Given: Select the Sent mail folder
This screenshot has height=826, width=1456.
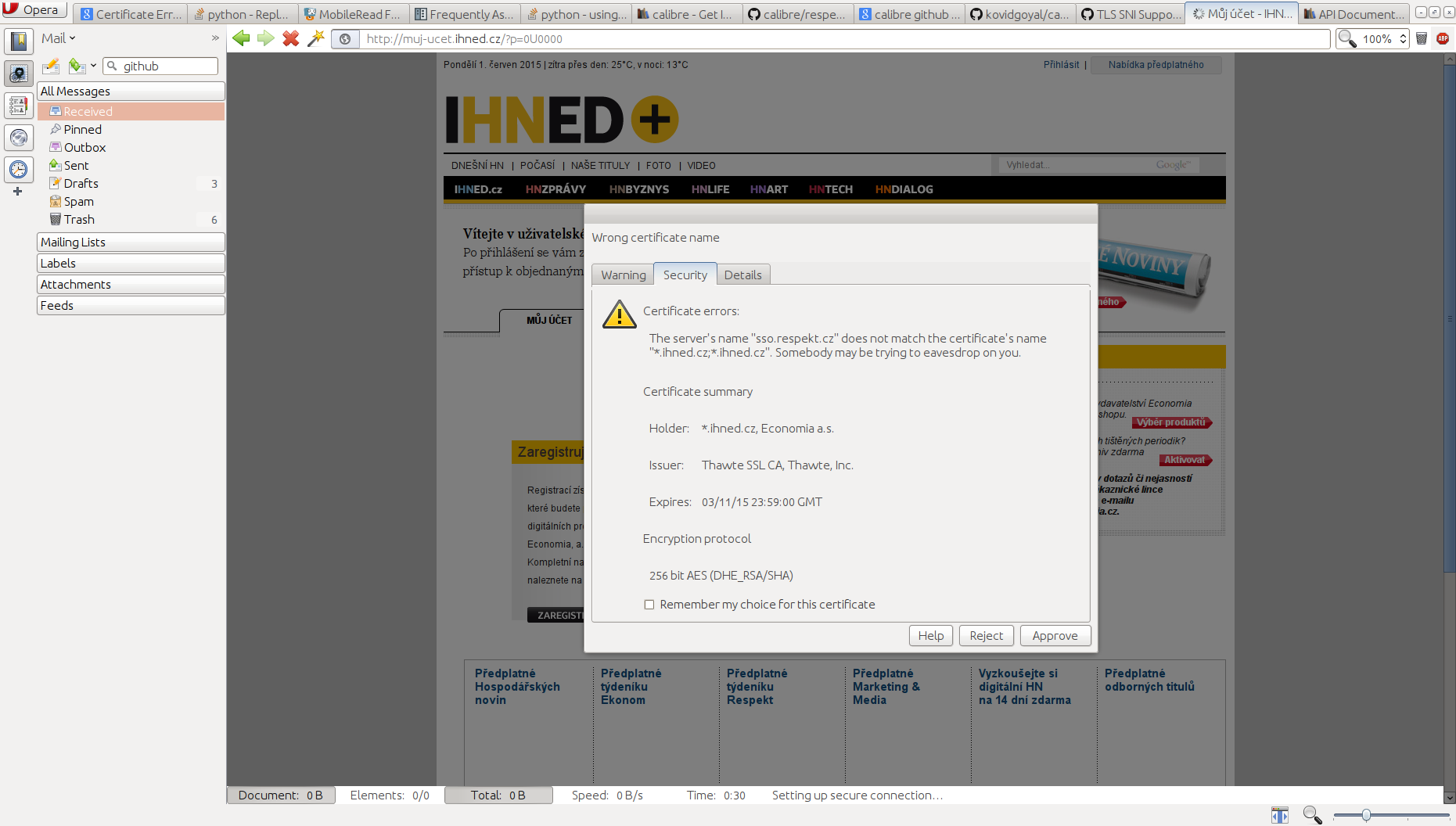Looking at the screenshot, I should (131, 166).
